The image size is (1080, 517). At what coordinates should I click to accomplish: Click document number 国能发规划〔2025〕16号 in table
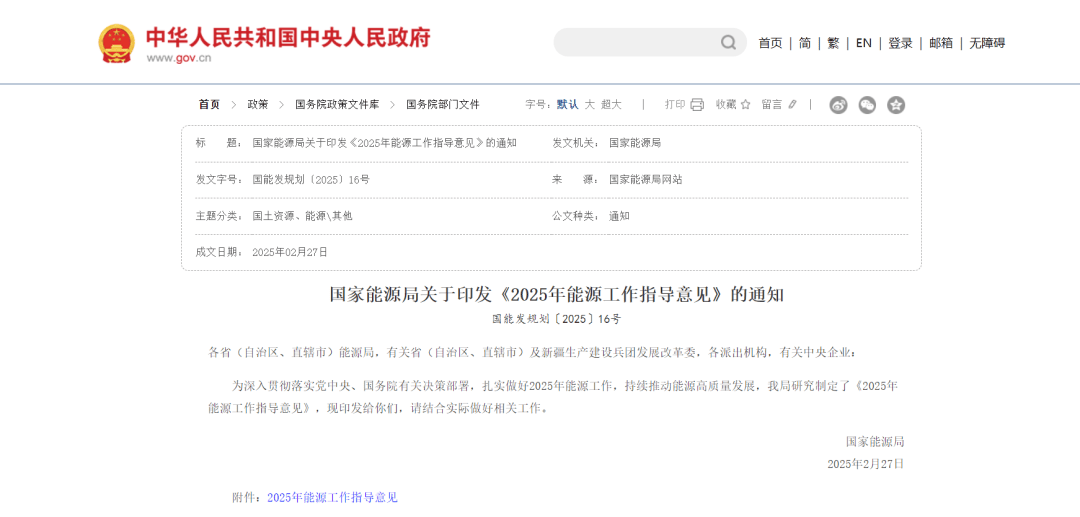click(311, 180)
